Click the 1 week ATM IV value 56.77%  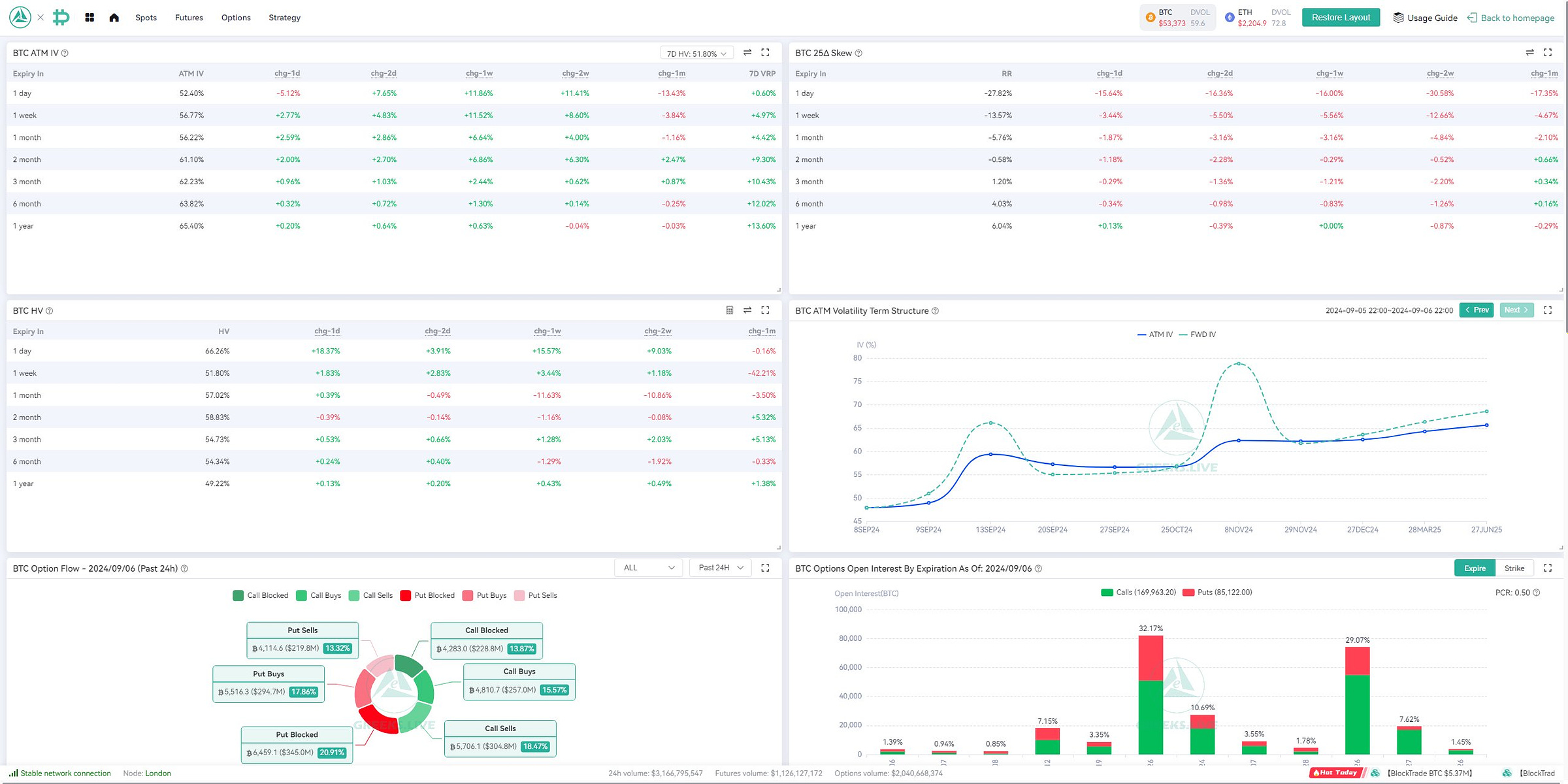(x=191, y=116)
